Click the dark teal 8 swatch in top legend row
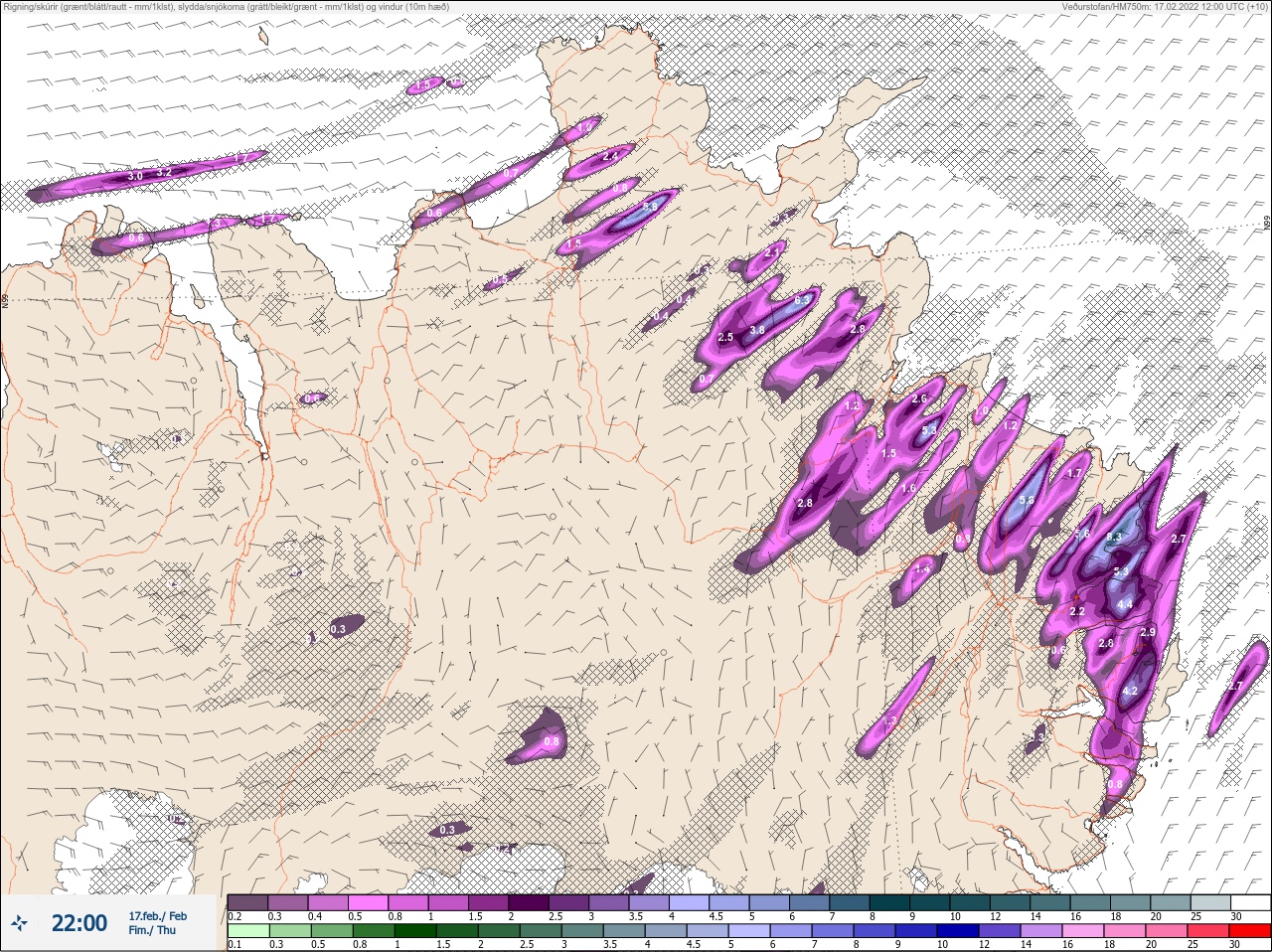Viewport: 1272px width, 952px height. point(888,902)
